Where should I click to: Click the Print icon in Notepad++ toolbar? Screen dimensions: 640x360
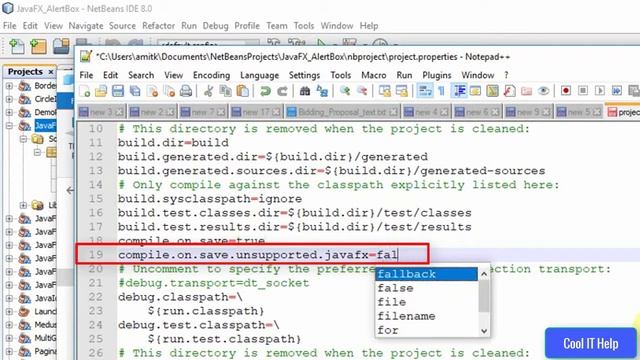[x=186, y=91]
